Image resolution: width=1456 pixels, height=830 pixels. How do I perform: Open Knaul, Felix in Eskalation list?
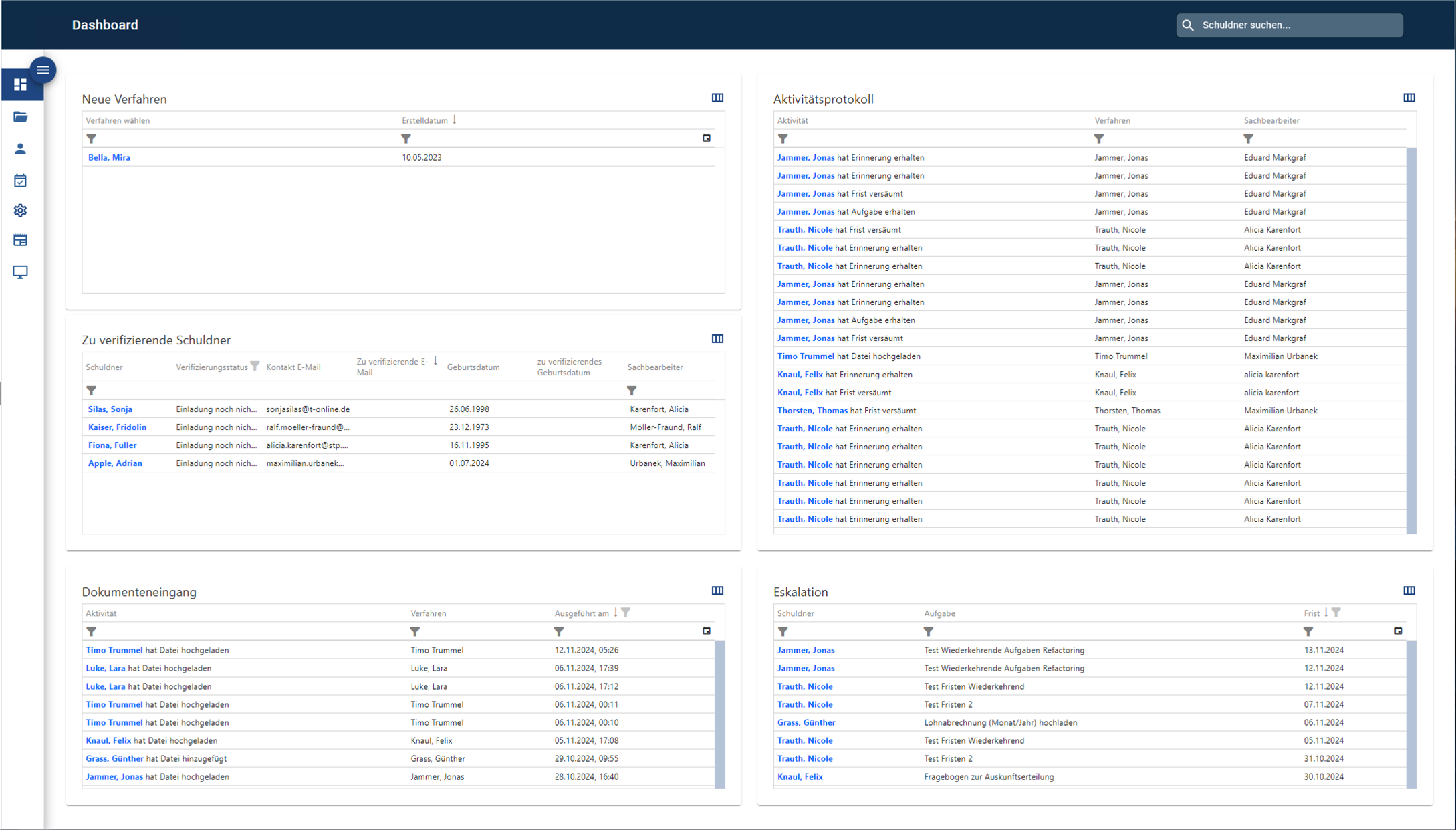pos(800,776)
